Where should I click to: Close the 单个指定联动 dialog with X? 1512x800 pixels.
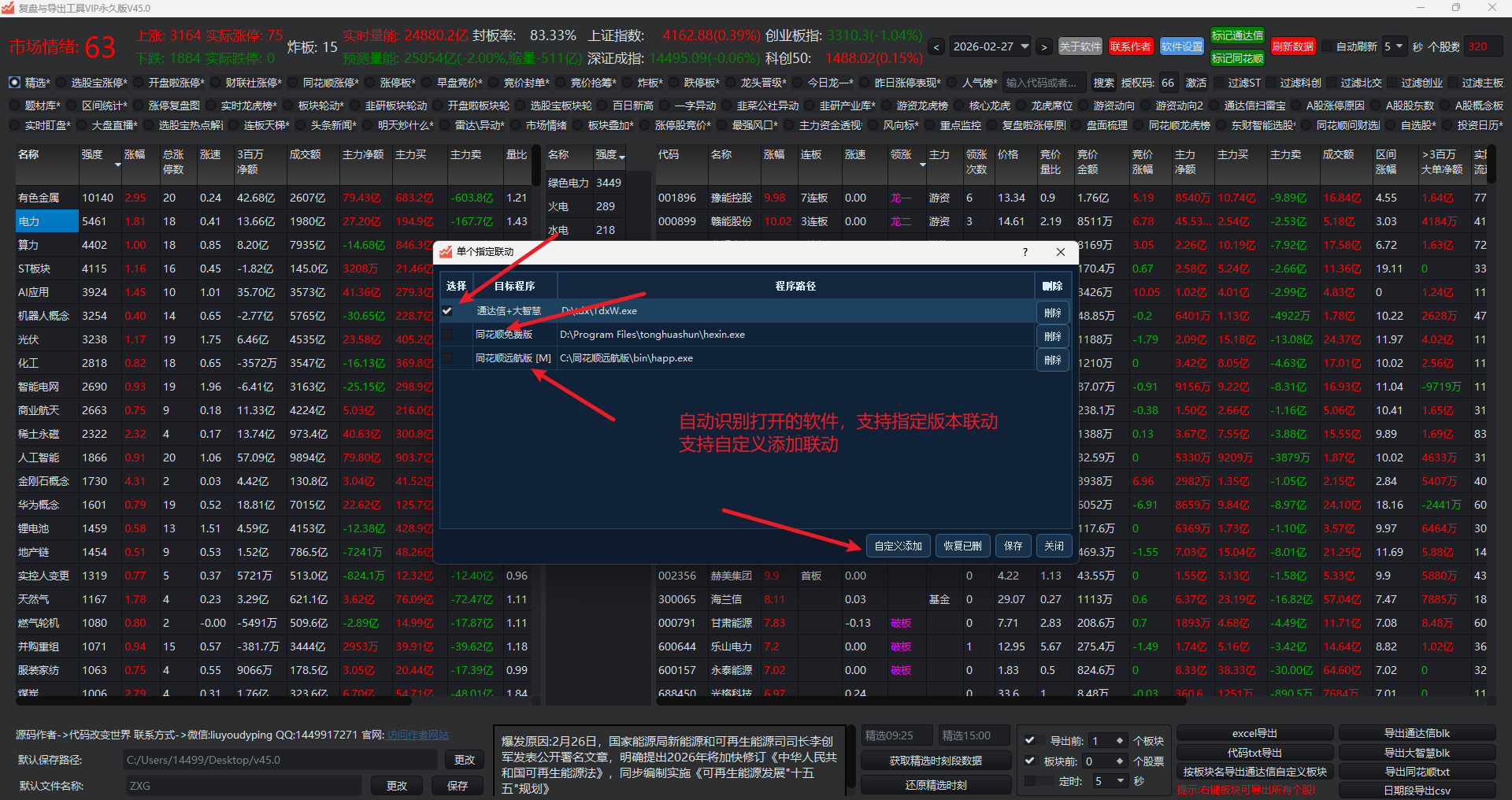[1061, 252]
